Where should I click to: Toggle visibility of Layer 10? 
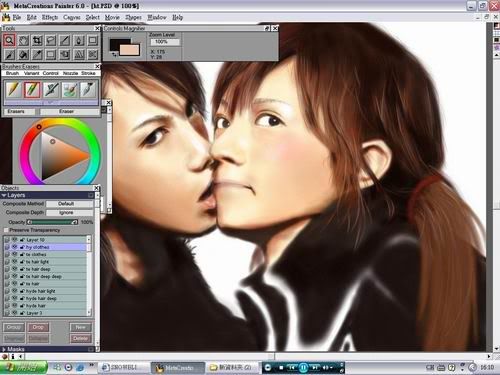coord(15,240)
